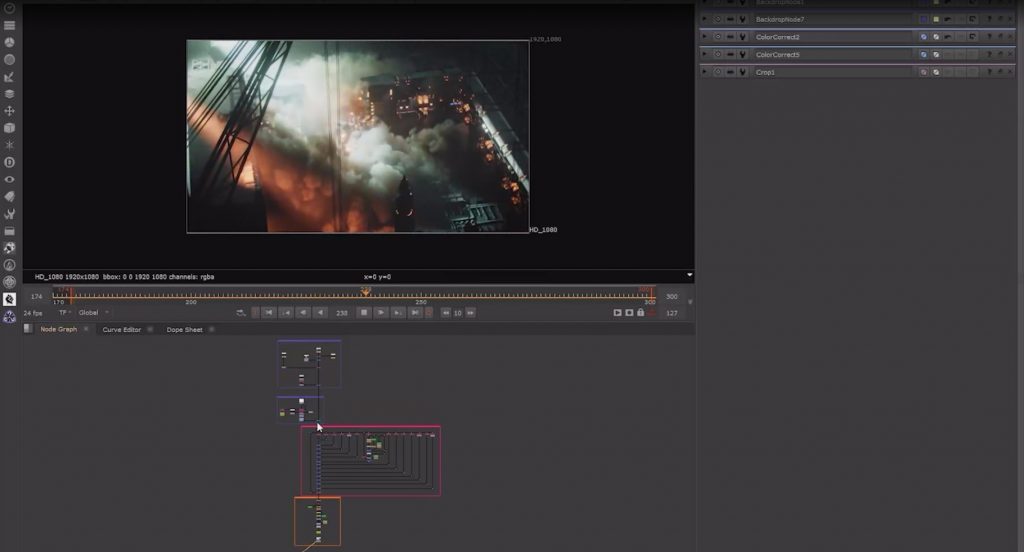1024x552 pixels.
Task: Open the Filter nodes menu in toolbar
Action: [9, 59]
